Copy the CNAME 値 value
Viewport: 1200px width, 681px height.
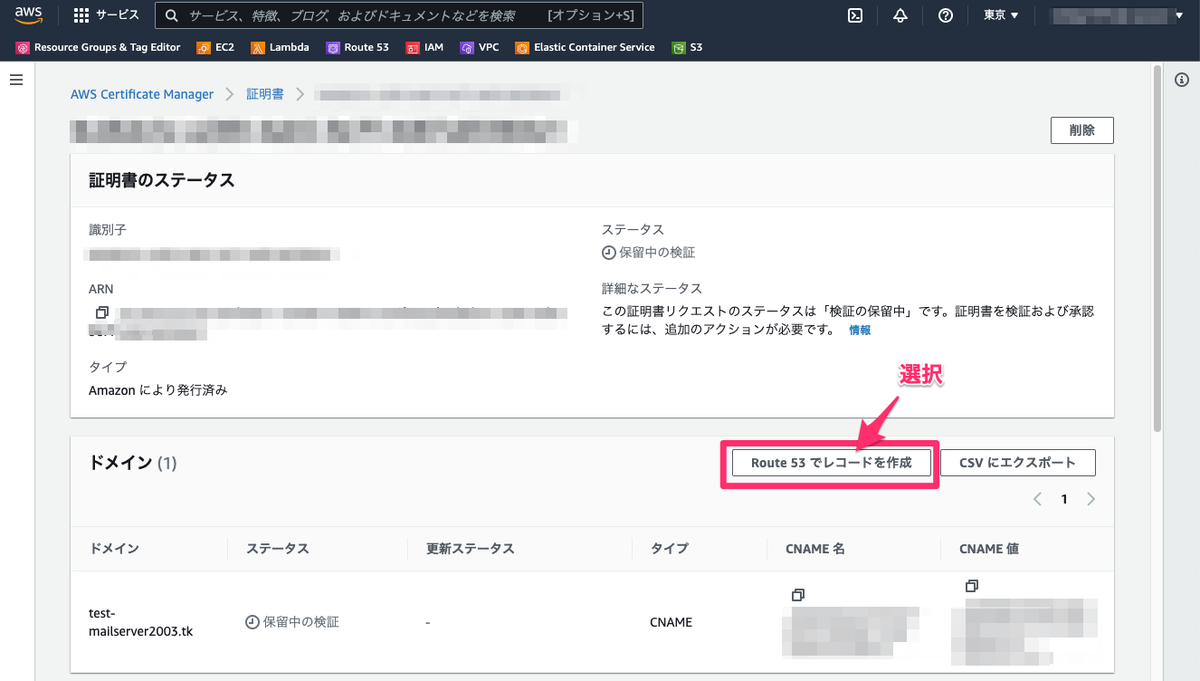pos(972,585)
